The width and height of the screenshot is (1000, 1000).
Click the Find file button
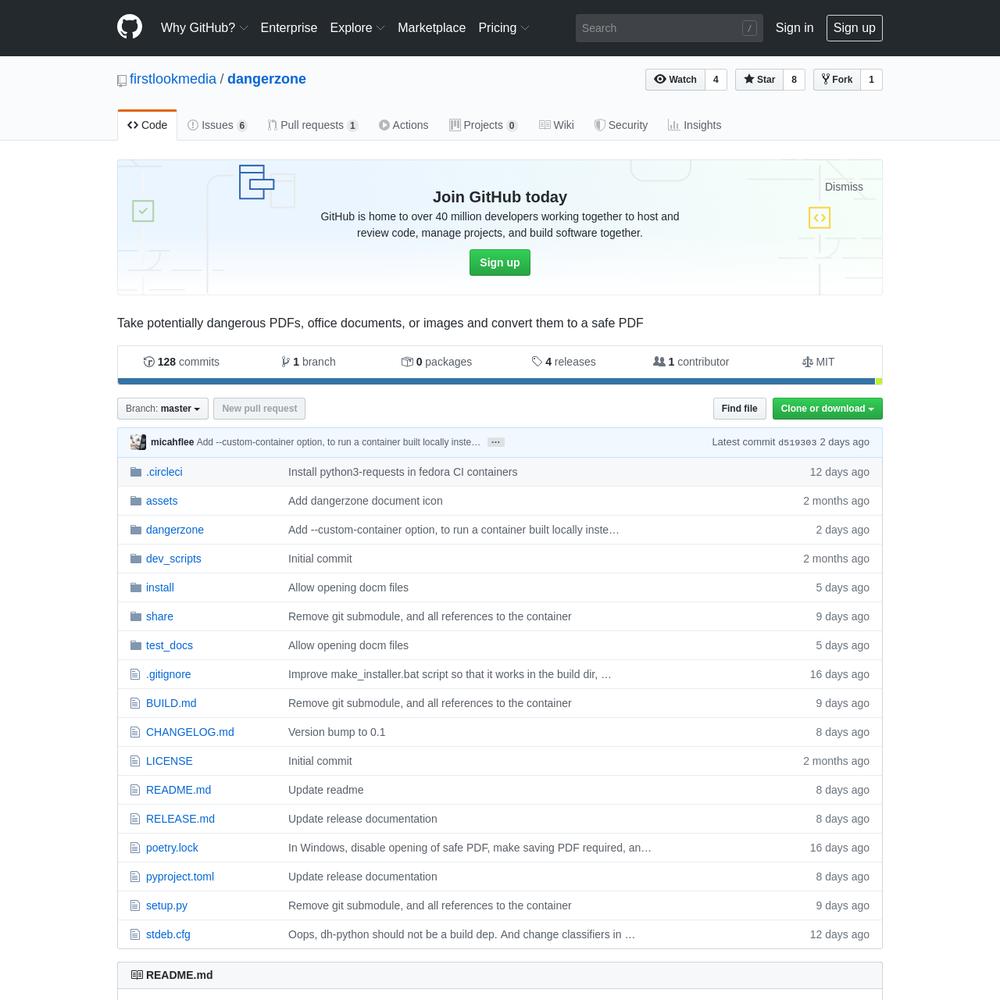pos(739,409)
